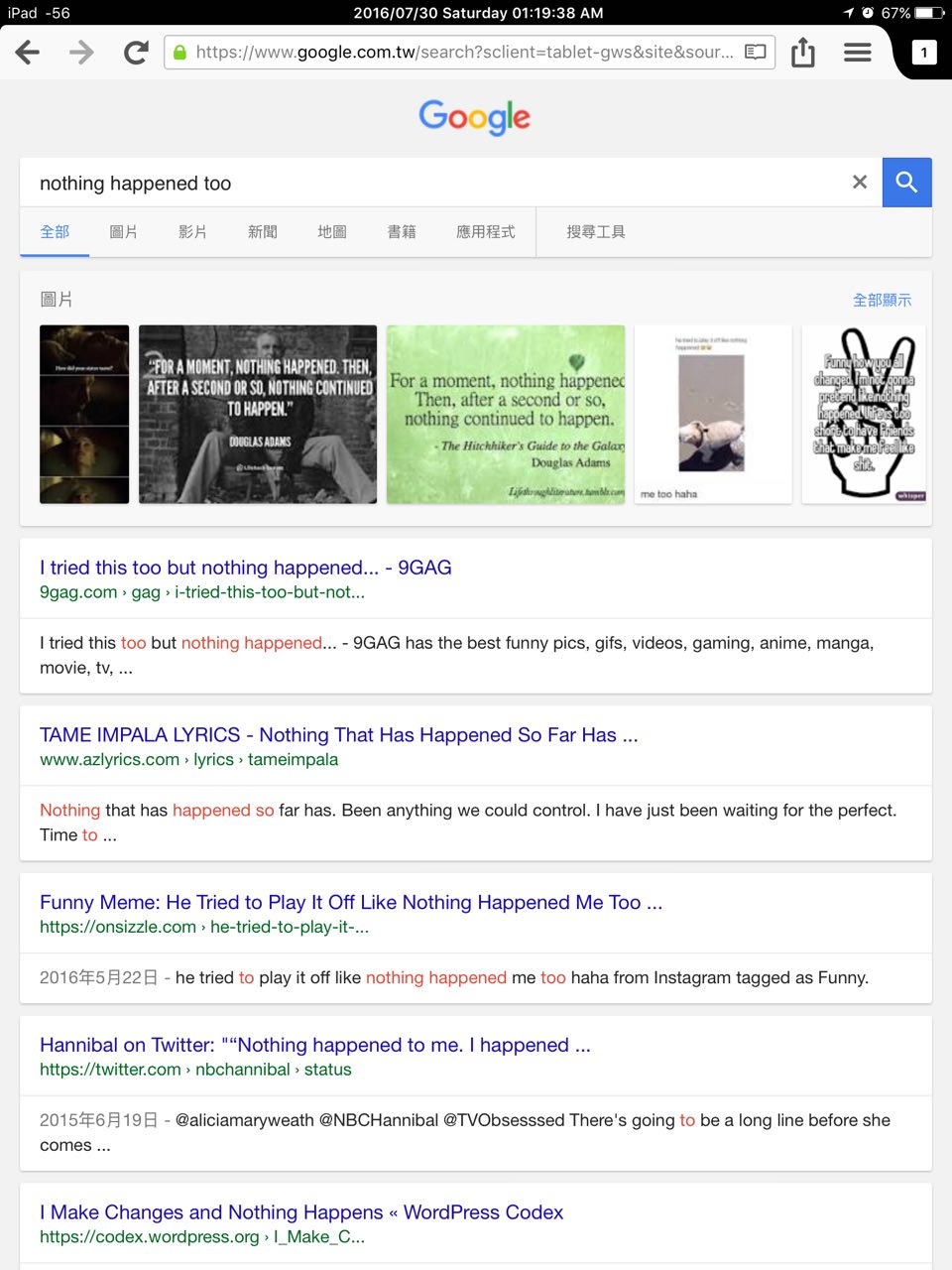
Task: Tap the twitter.com nbchannibal URL breadcrumb
Action: point(195,1071)
